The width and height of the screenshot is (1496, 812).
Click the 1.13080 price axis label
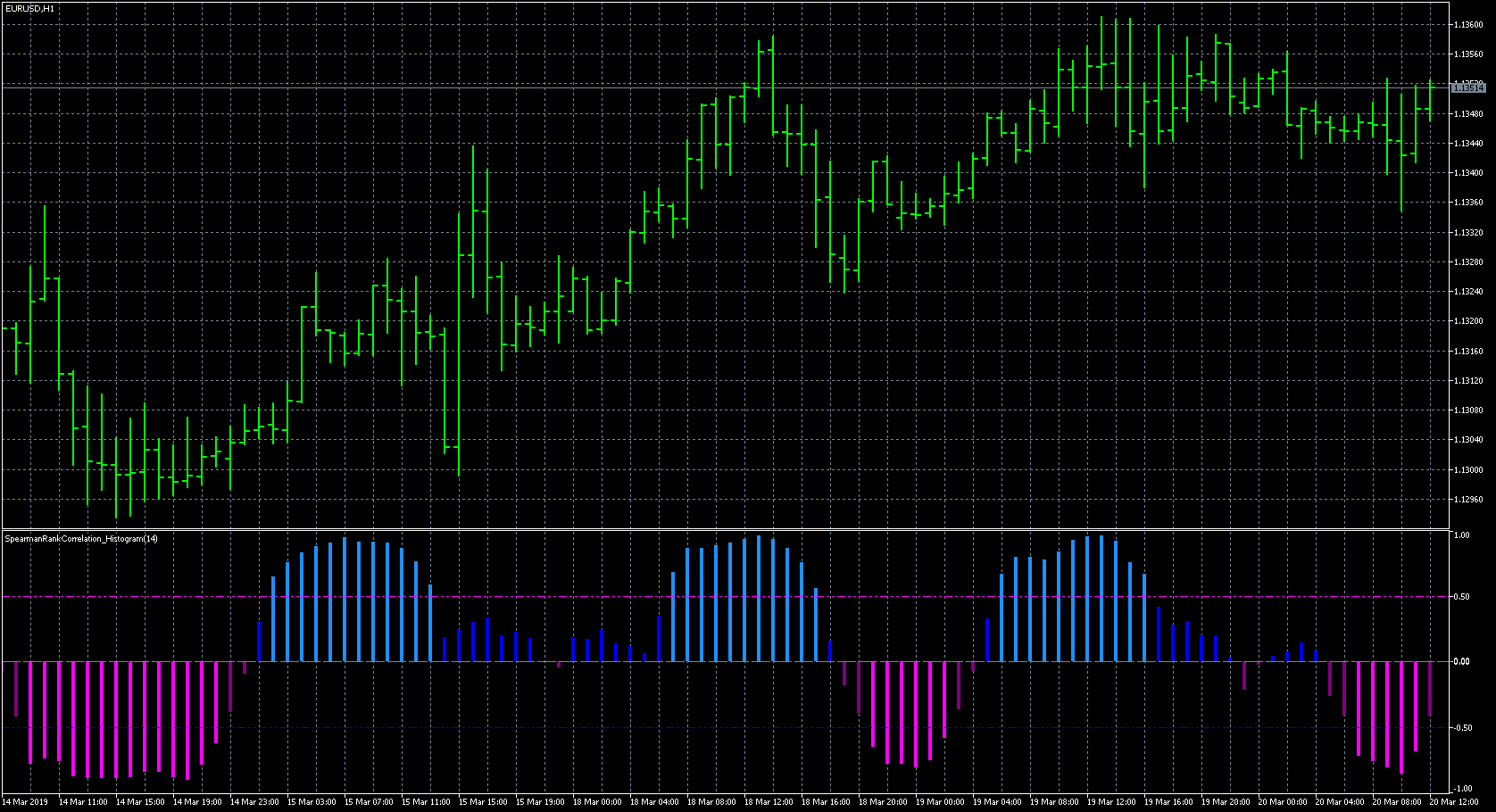[1469, 410]
